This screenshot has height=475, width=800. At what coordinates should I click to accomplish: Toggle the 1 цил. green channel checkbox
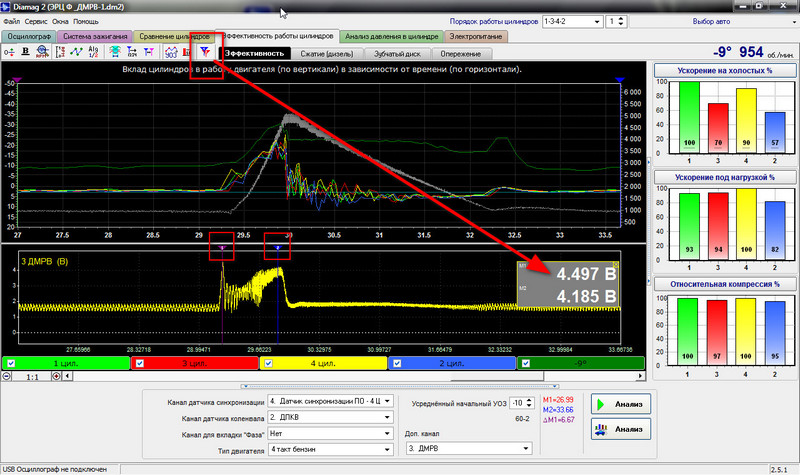point(11,363)
